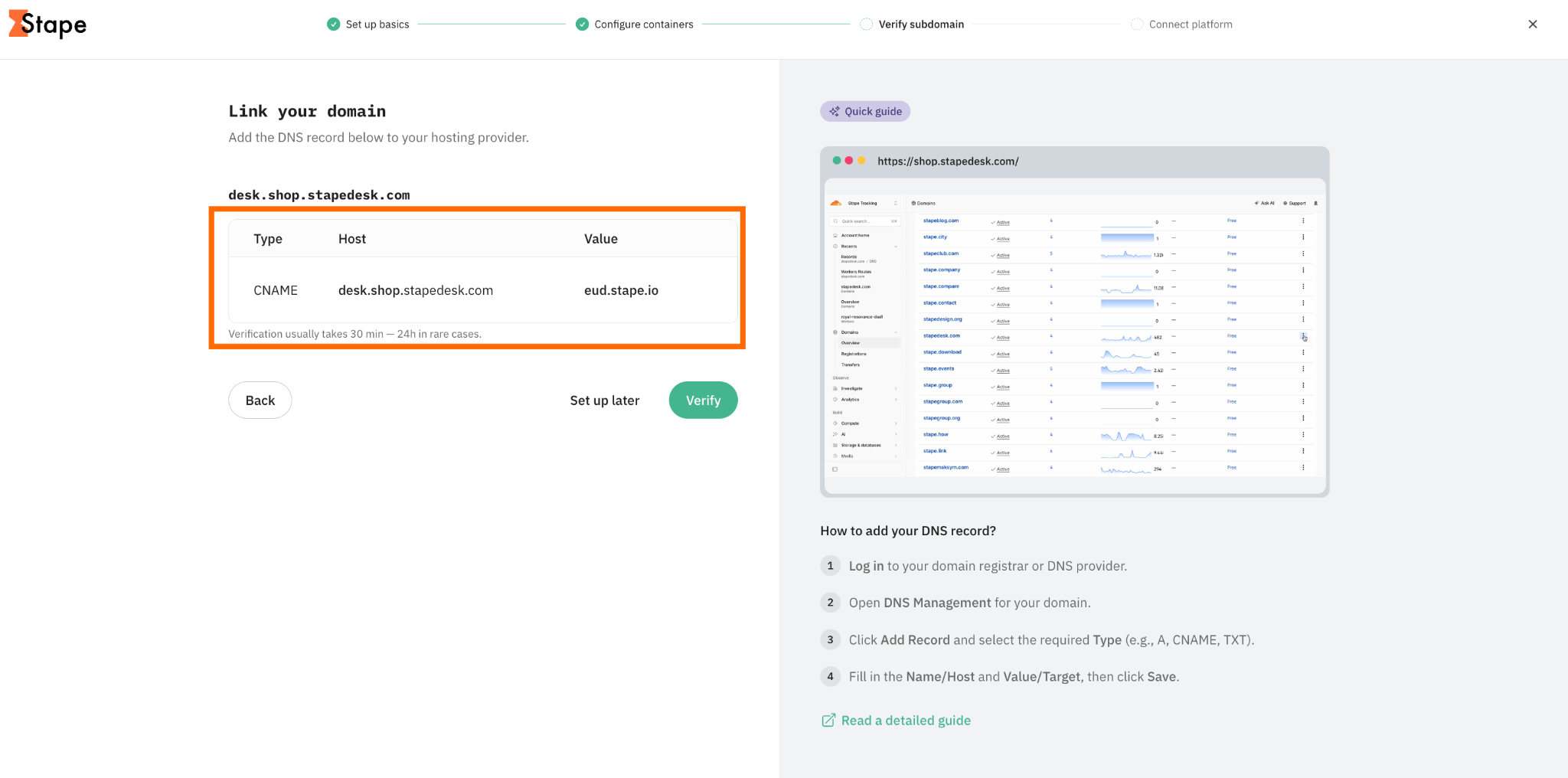Go to the Configure containers step
This screenshot has height=778, width=1568.
tap(635, 25)
